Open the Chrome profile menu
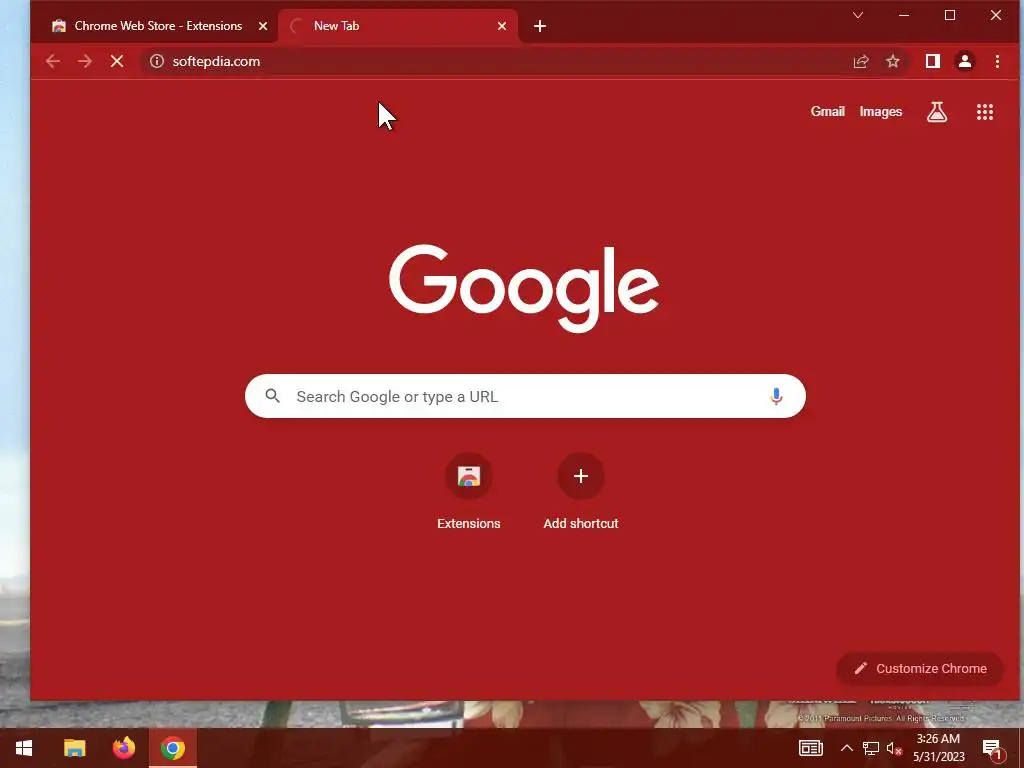 point(965,61)
